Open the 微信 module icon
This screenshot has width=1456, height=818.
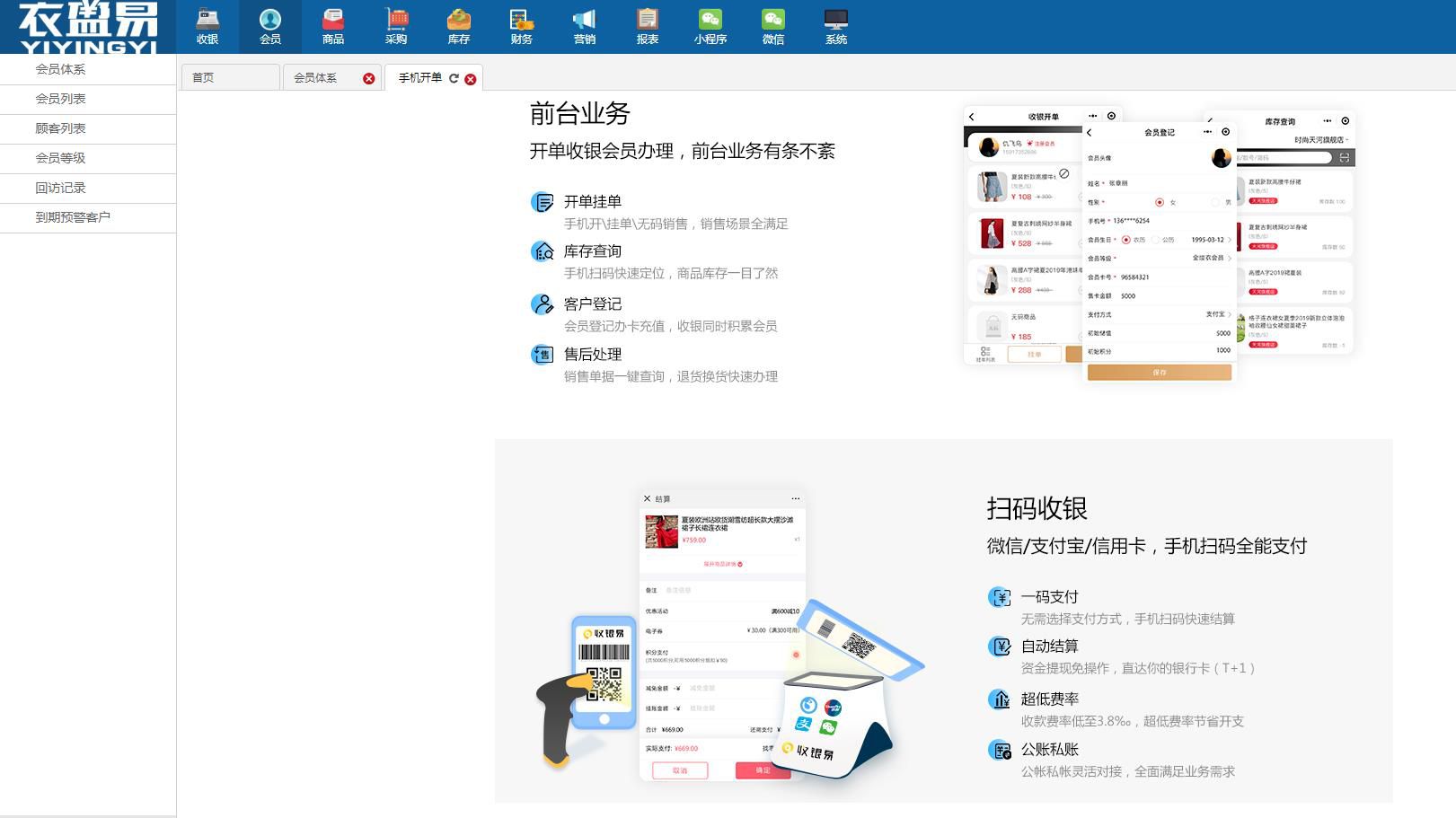click(773, 25)
